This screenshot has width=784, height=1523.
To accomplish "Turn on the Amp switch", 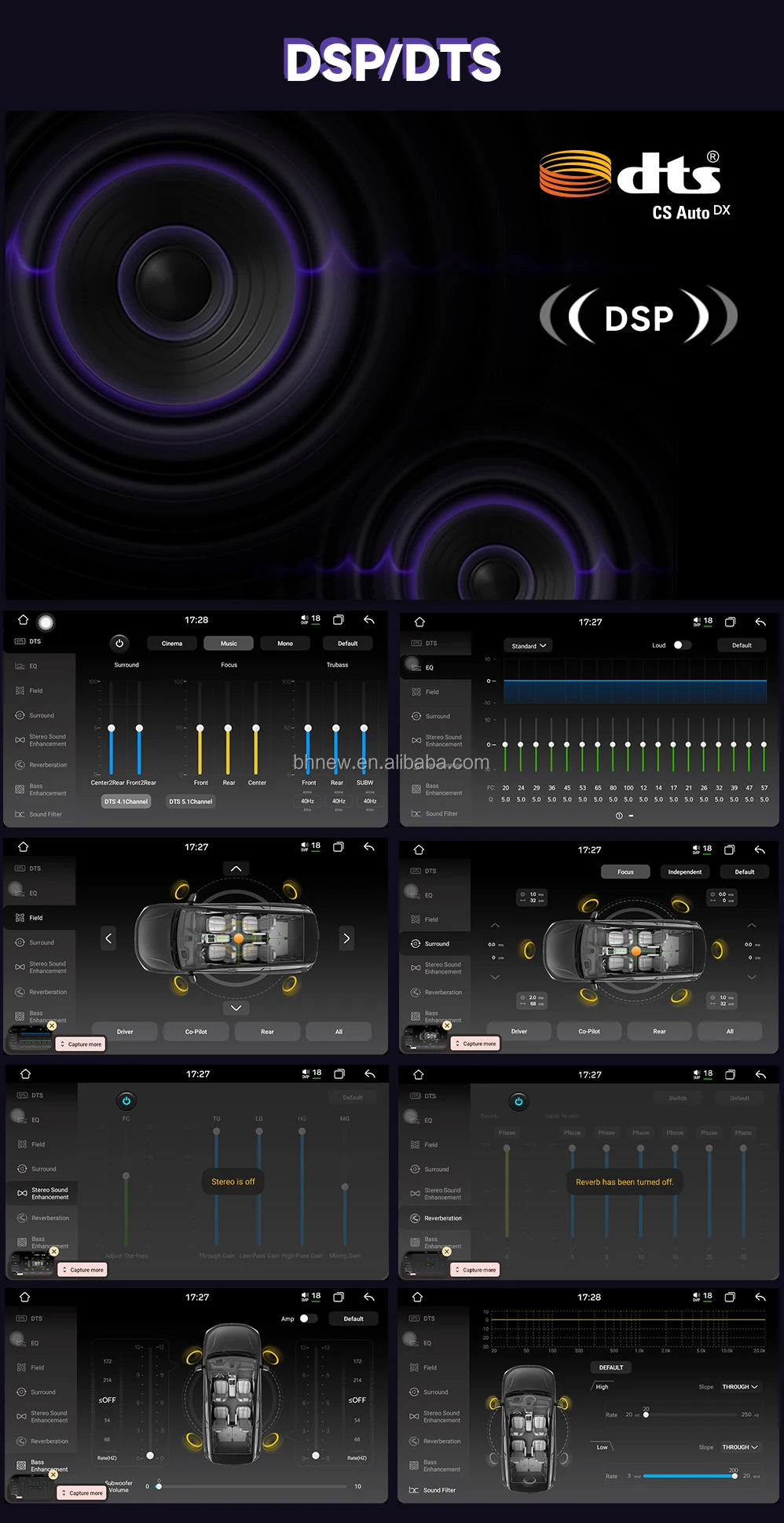I will click(308, 1319).
